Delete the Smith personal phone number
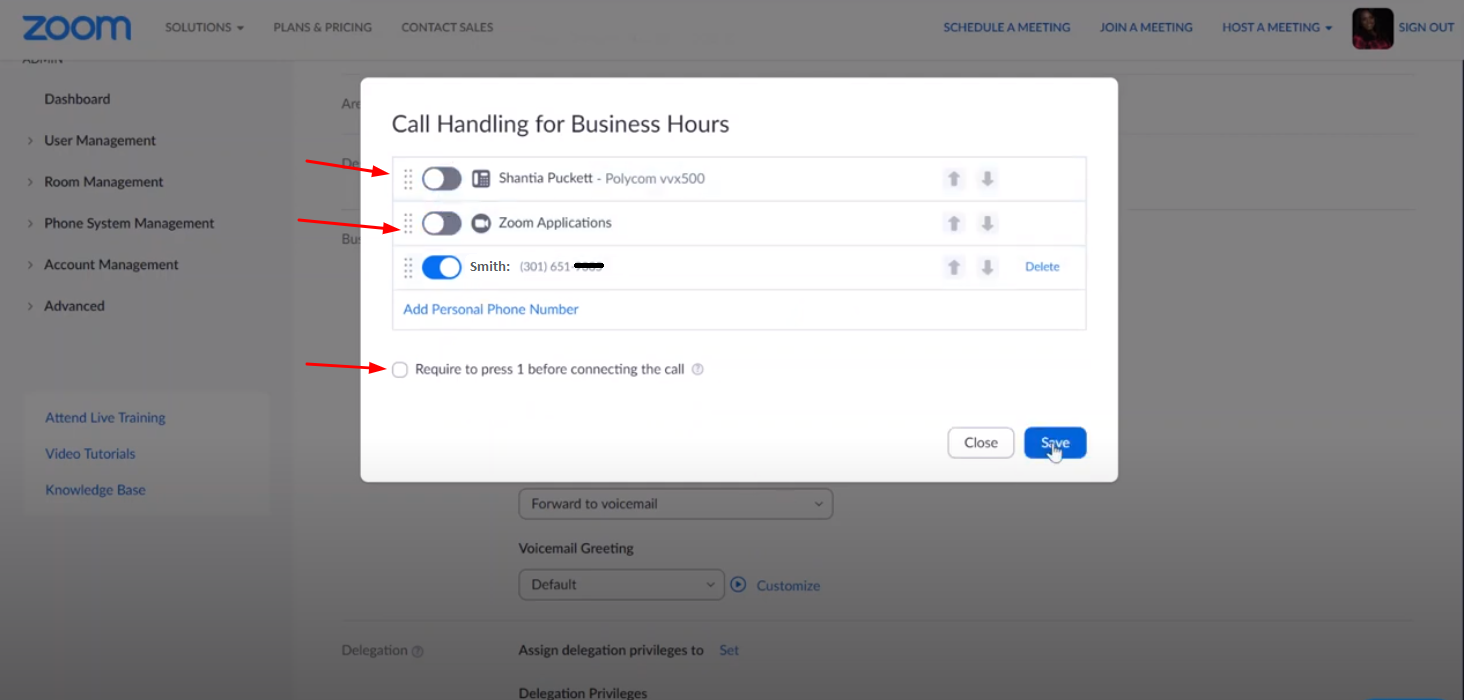 pos(1042,267)
